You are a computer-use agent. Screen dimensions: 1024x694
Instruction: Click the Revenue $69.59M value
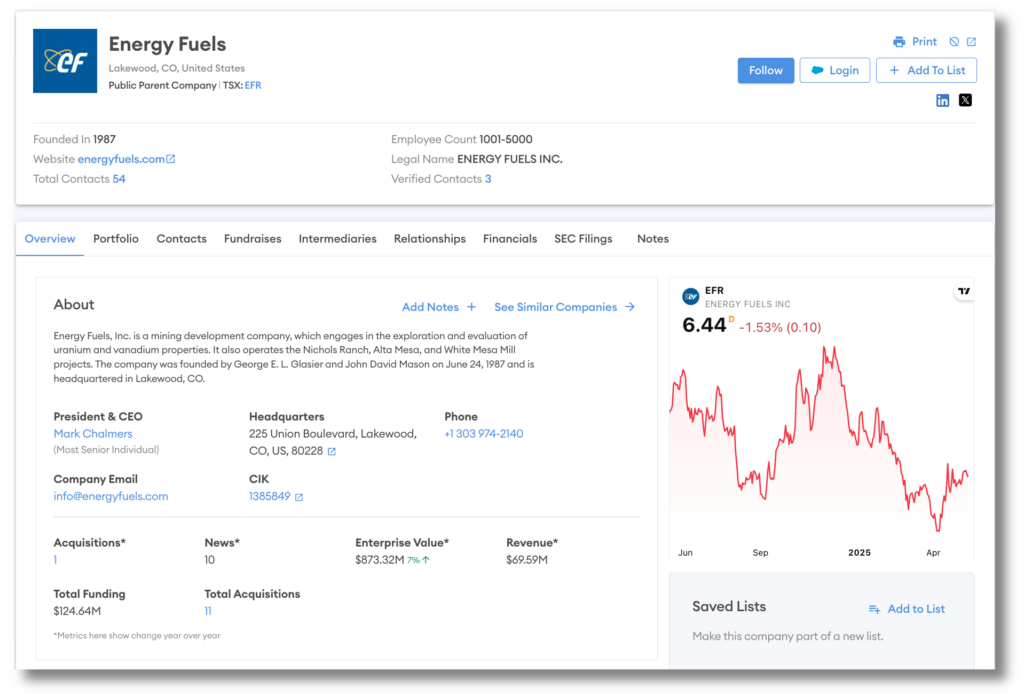point(527,560)
